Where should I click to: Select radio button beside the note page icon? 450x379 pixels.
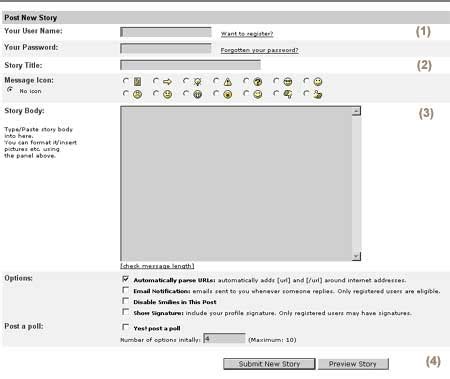click(126, 81)
